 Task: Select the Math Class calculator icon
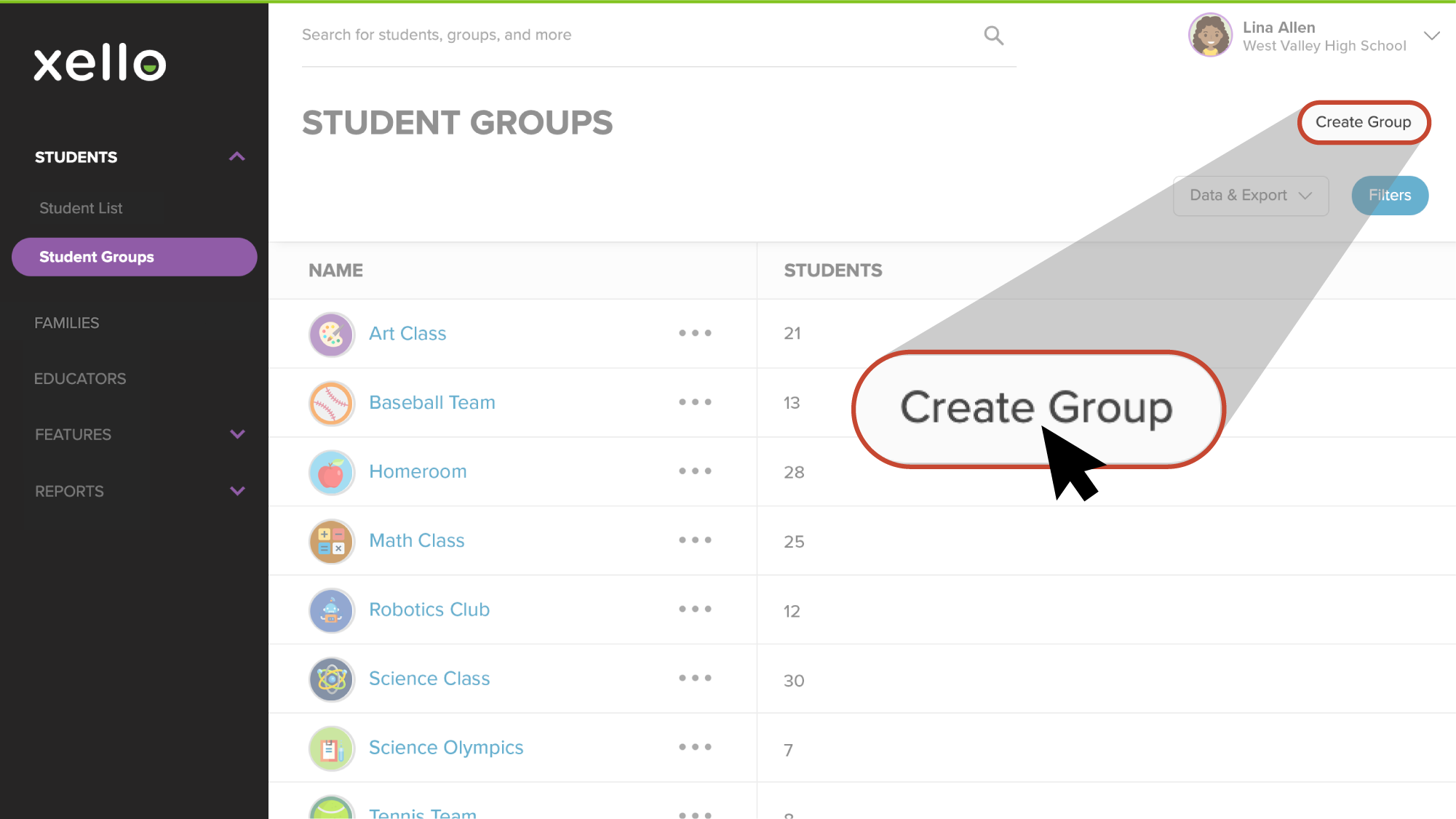[x=331, y=541]
